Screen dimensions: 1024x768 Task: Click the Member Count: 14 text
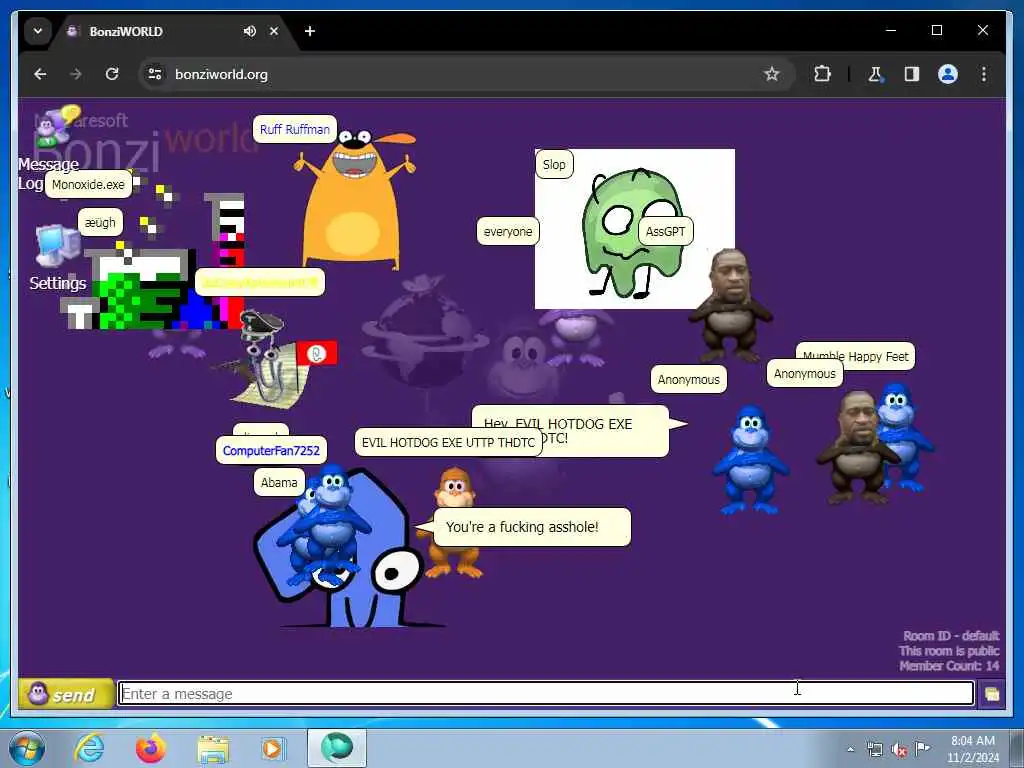[949, 666]
